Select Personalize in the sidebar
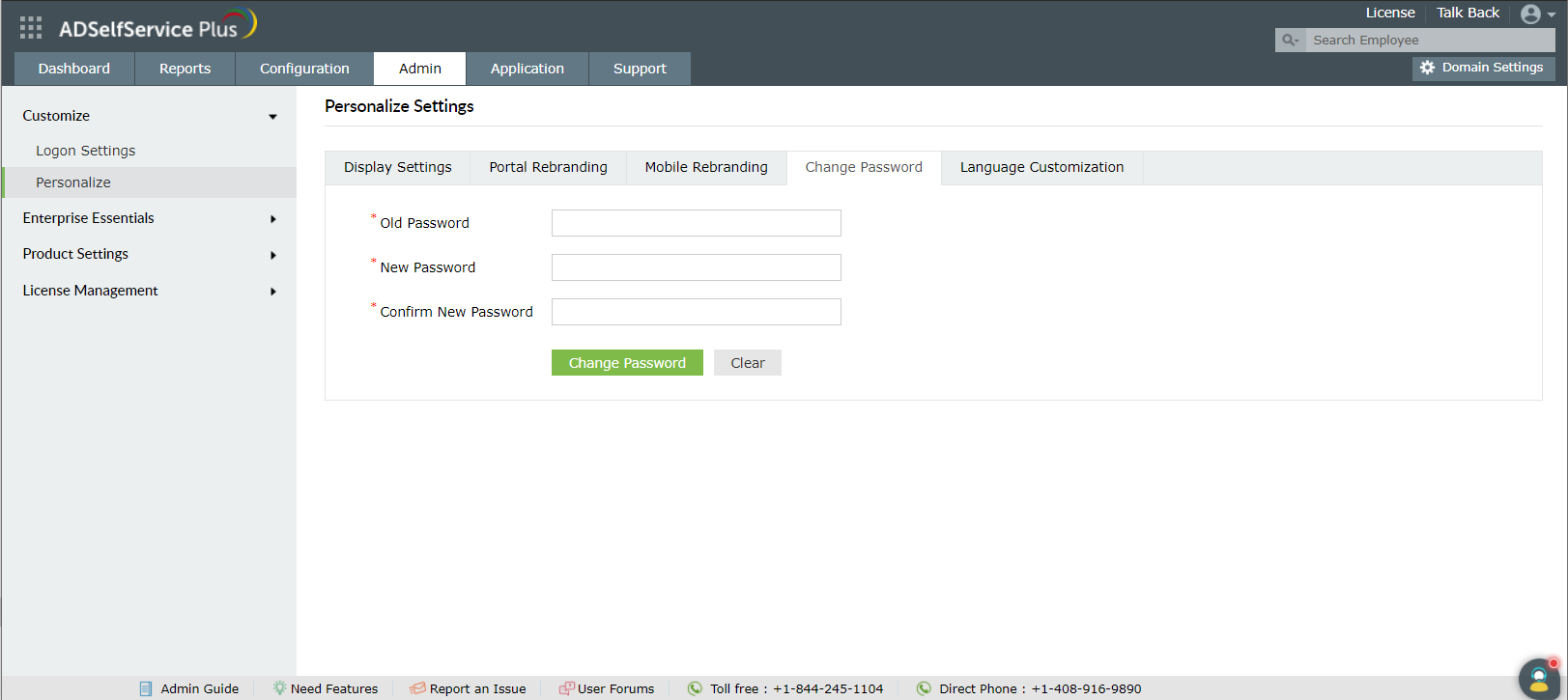This screenshot has width=1568, height=700. (x=73, y=182)
